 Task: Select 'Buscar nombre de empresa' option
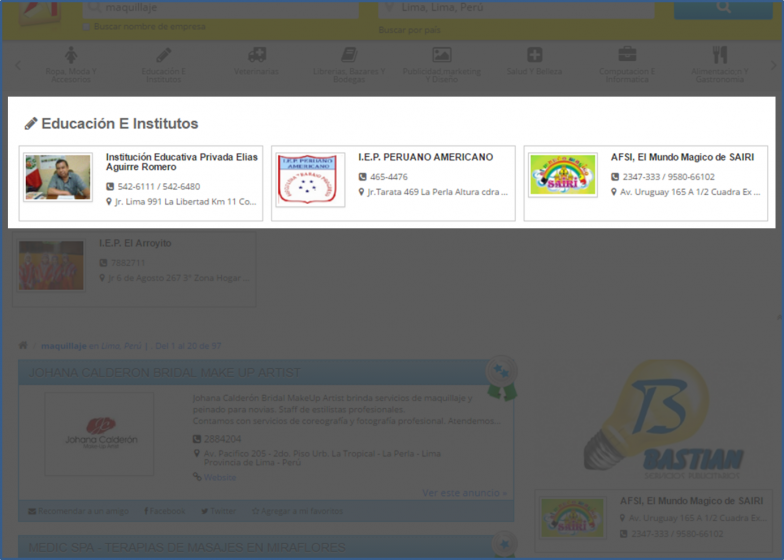coord(87,27)
